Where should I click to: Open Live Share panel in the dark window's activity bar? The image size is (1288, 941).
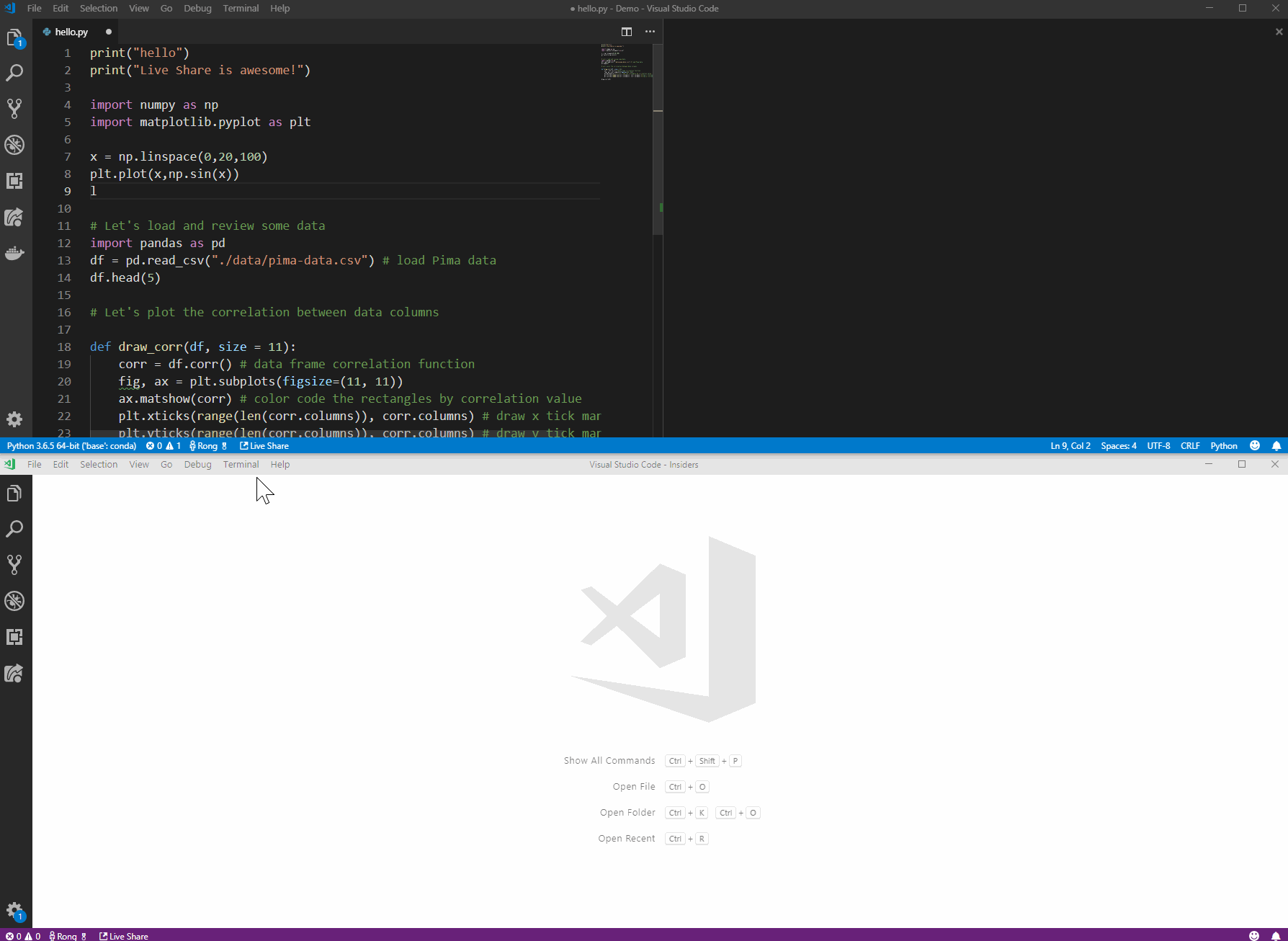click(14, 217)
